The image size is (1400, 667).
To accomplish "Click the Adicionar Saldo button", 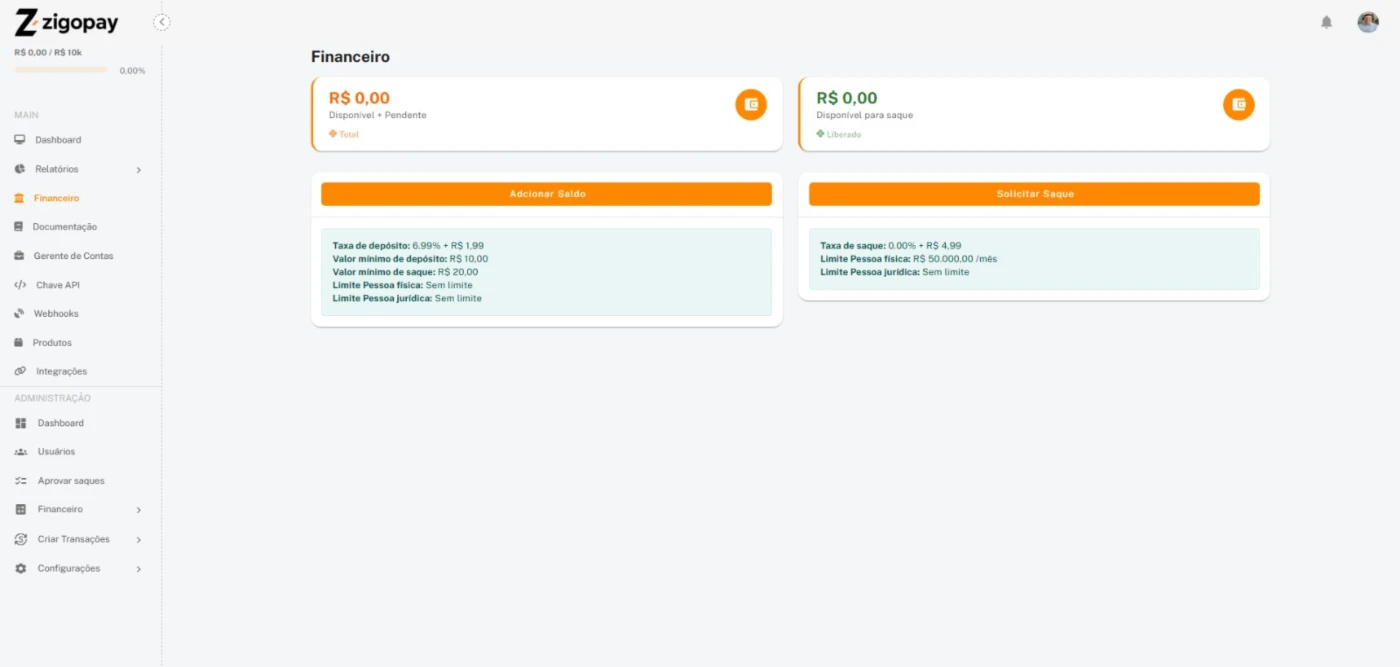I will click(x=546, y=194).
